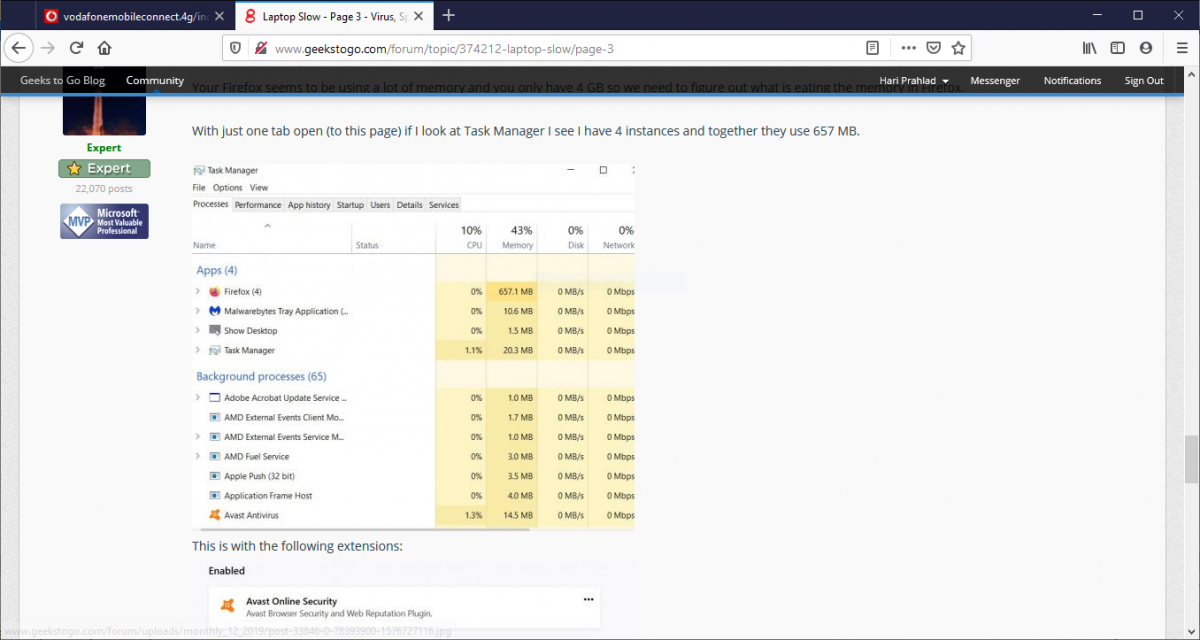
Task: Maximize the Firefox window
Action: point(1138,15)
